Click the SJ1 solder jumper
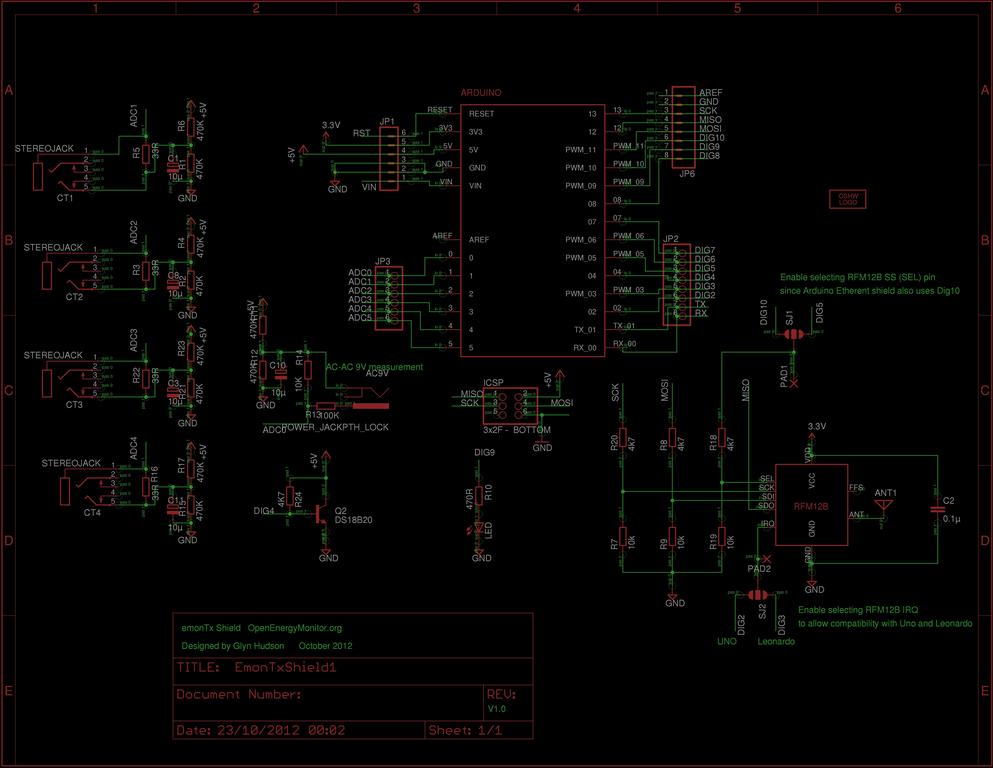 793,334
